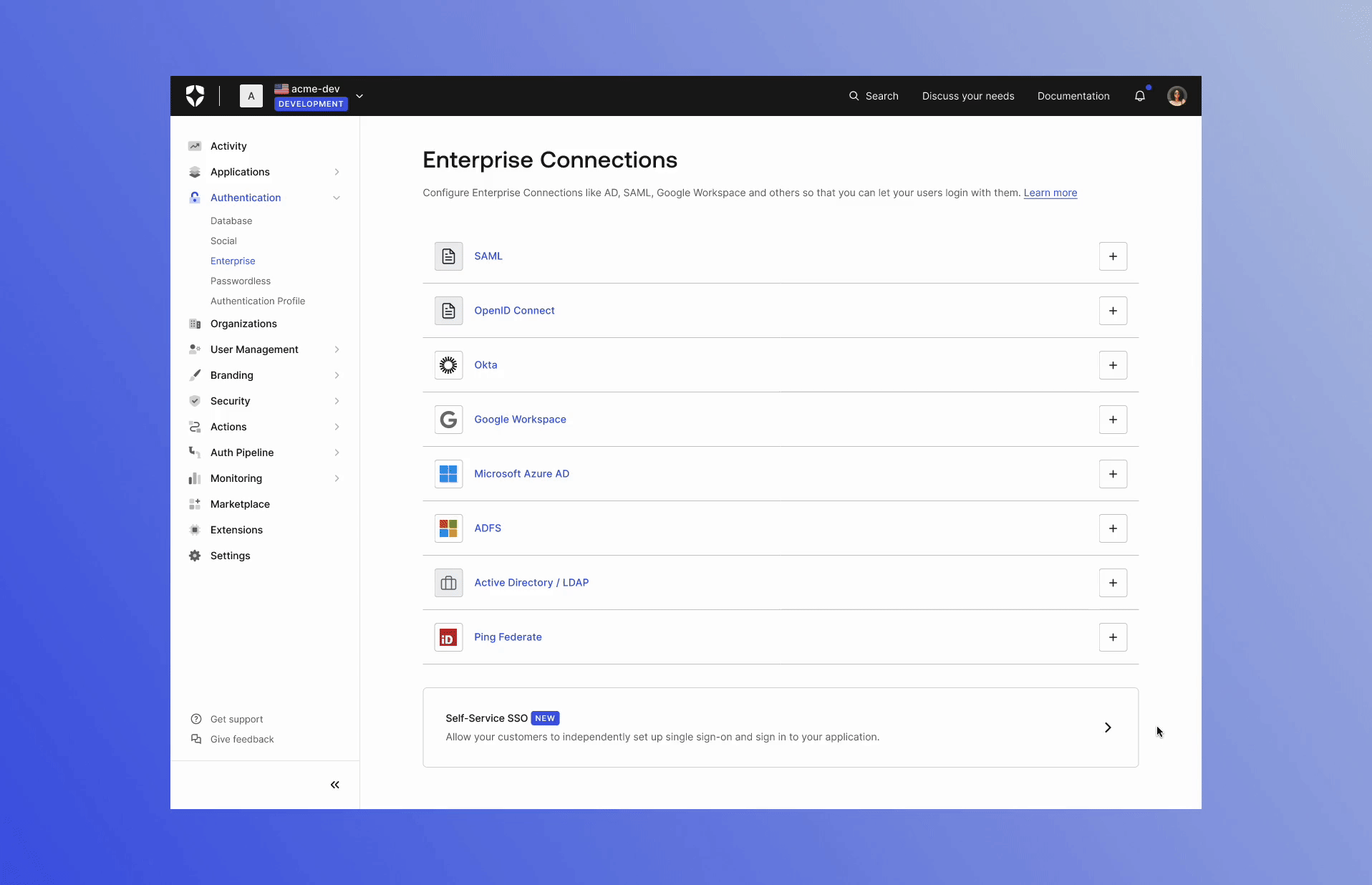Click the Authentication lock icon
Viewport: 1372px width, 885px height.
[195, 198]
